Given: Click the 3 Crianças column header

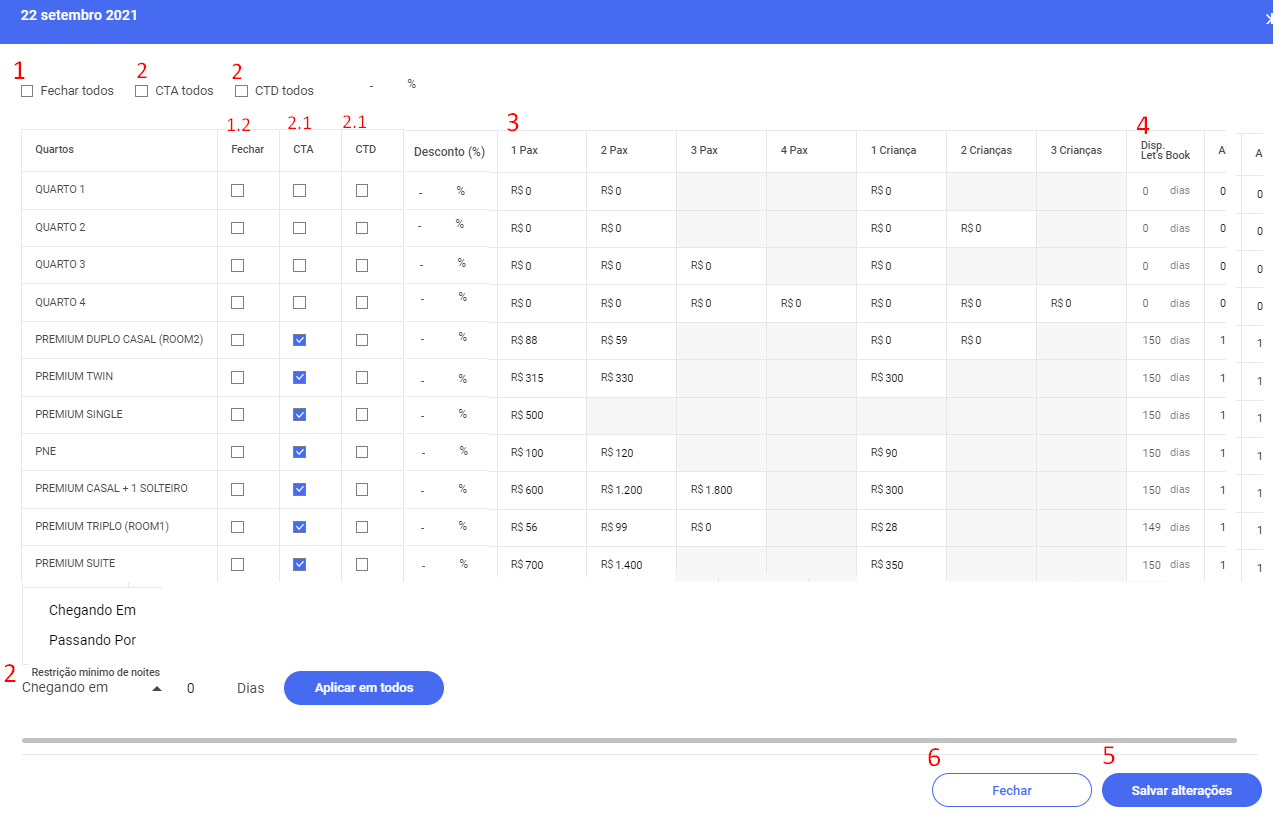Looking at the screenshot, I should (1076, 151).
